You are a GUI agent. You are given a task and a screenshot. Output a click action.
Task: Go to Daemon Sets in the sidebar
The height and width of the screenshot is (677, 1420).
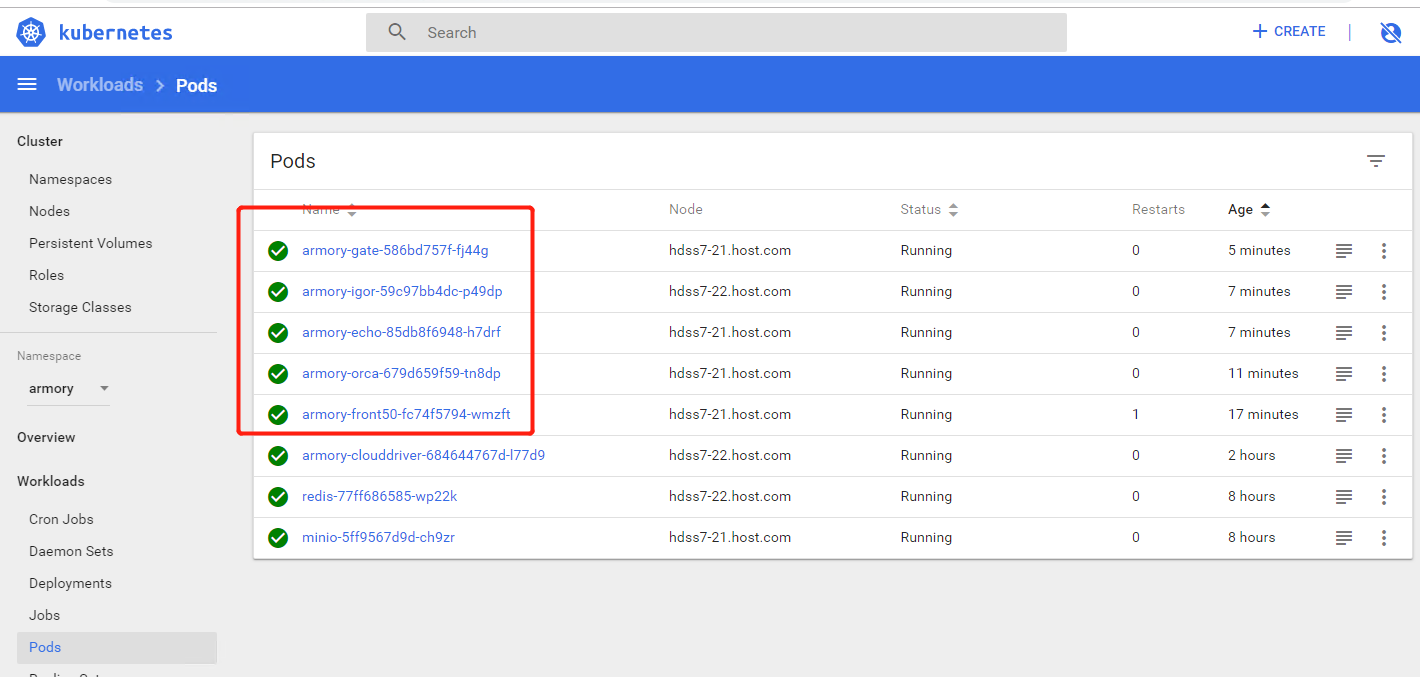tap(71, 551)
